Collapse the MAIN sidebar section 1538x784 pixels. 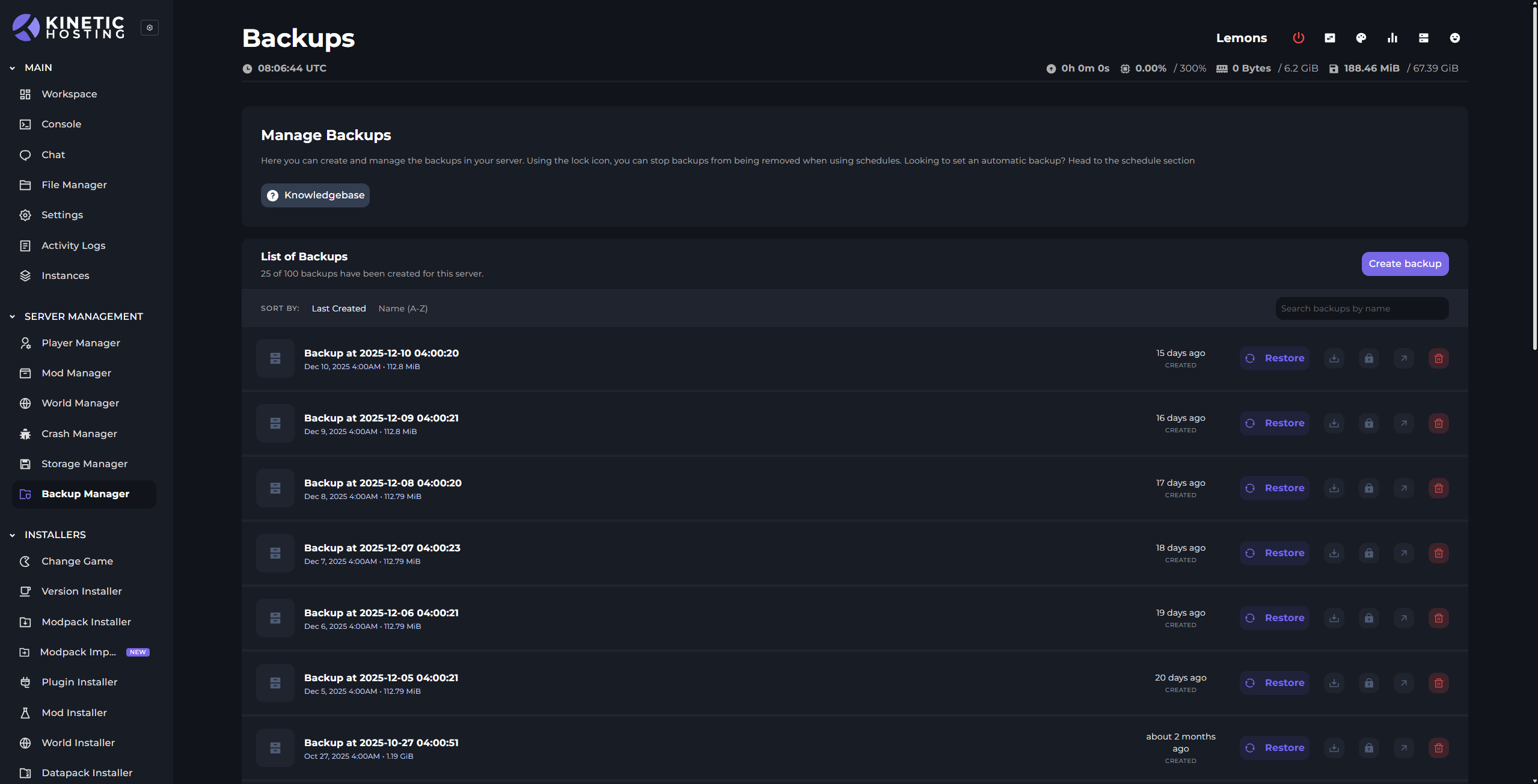click(x=13, y=68)
